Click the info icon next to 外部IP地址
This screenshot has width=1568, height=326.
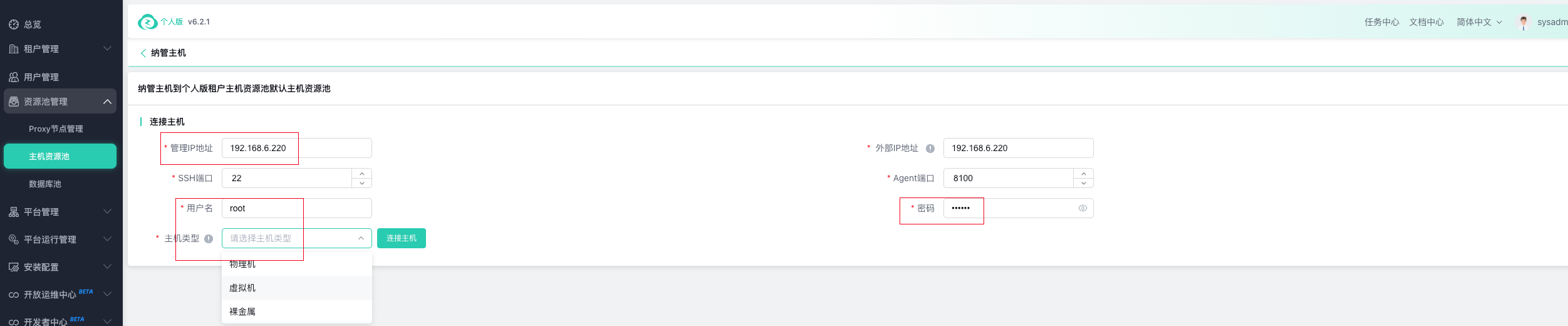click(930, 149)
